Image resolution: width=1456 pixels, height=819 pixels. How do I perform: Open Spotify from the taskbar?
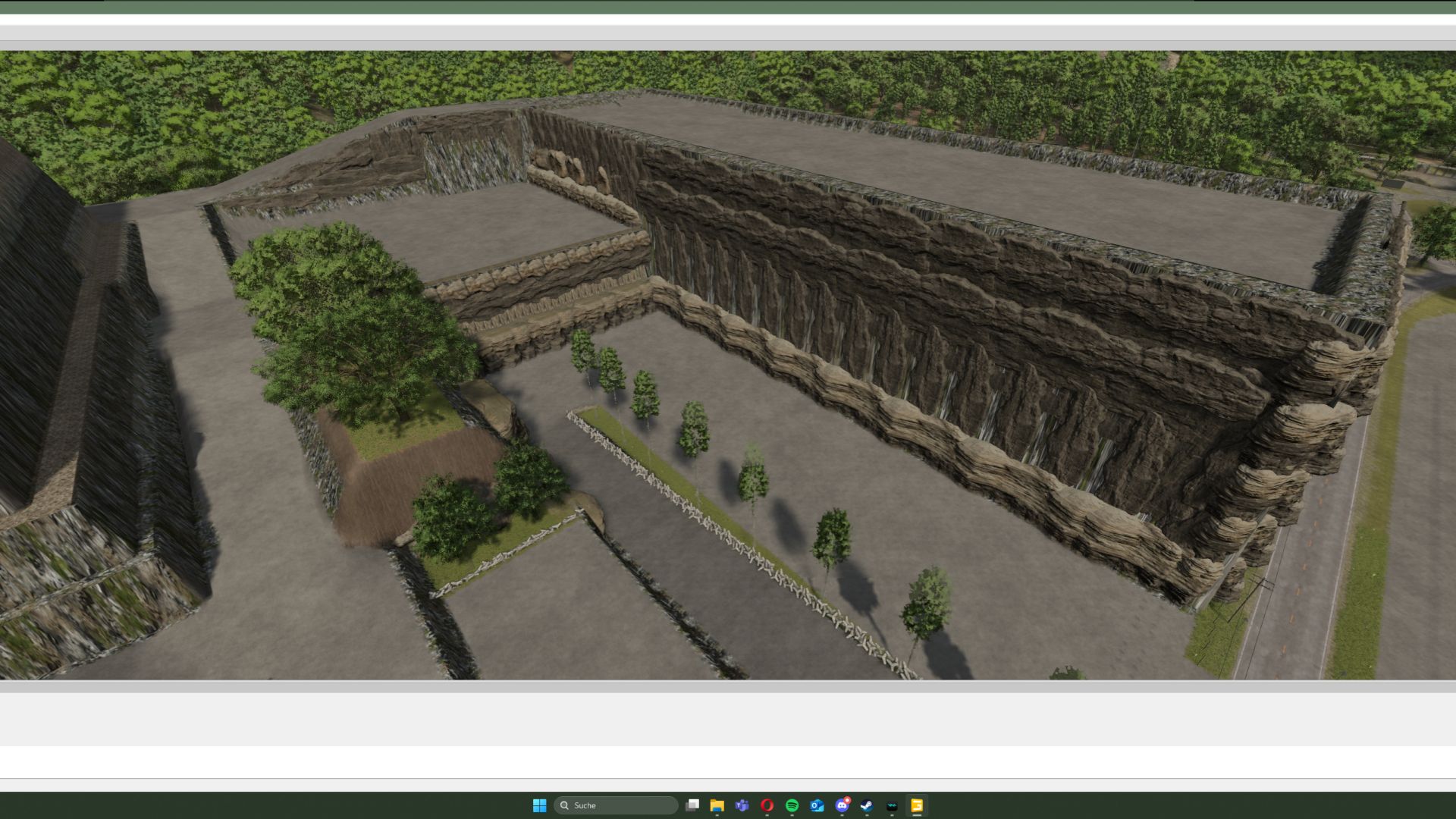click(x=792, y=805)
